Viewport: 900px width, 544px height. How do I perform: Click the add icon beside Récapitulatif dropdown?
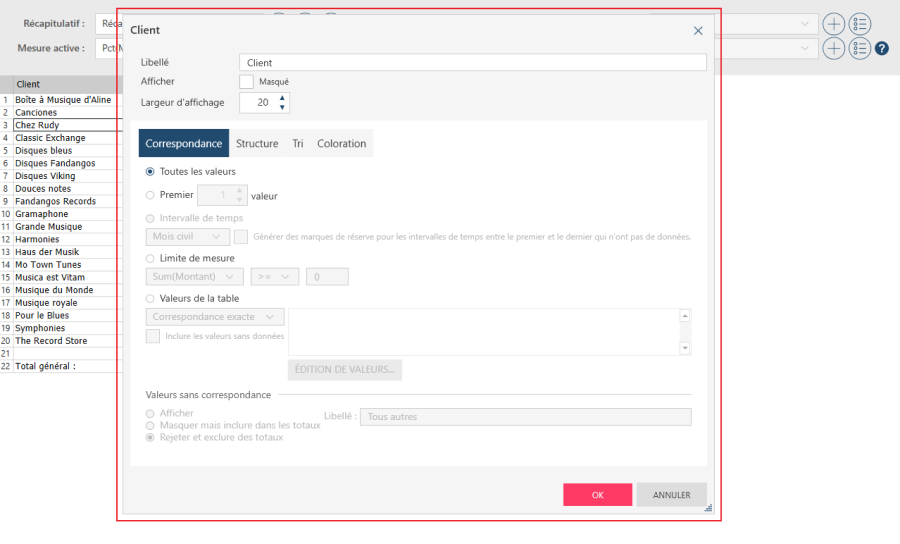pos(833,24)
